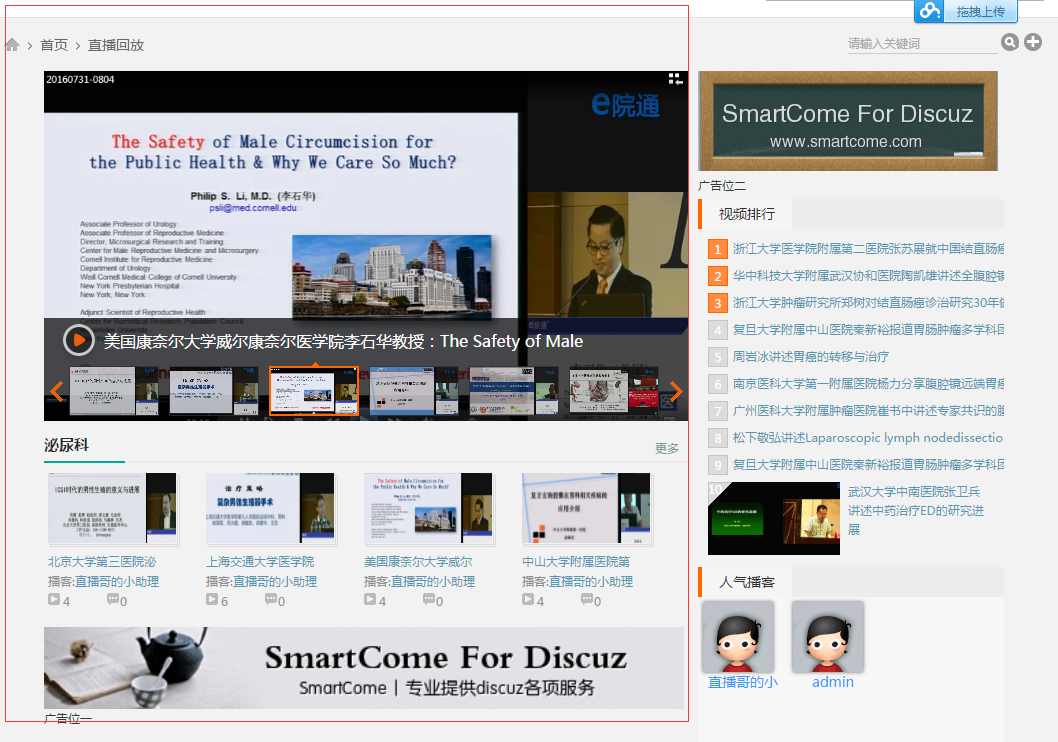Click the SmartCome teapot banner ad
This screenshot has width=1058, height=742.
(364, 668)
